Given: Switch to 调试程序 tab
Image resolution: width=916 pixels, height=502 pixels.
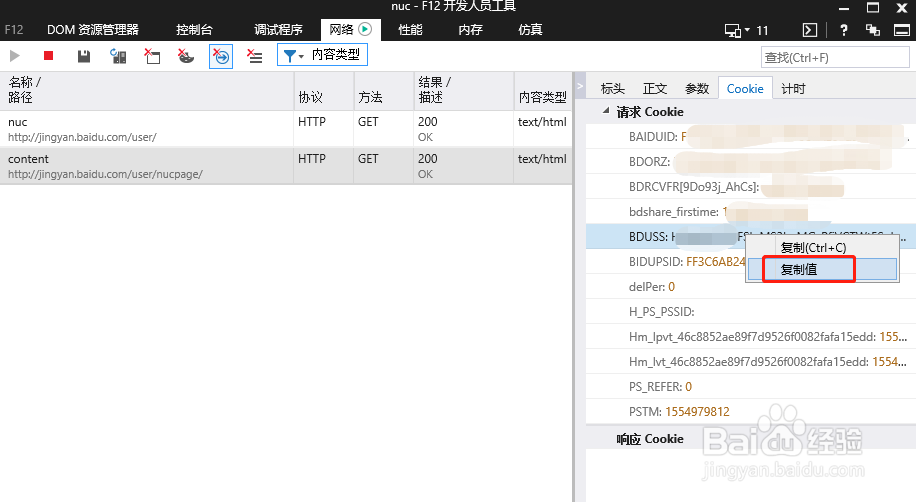Looking at the screenshot, I should pos(279,30).
